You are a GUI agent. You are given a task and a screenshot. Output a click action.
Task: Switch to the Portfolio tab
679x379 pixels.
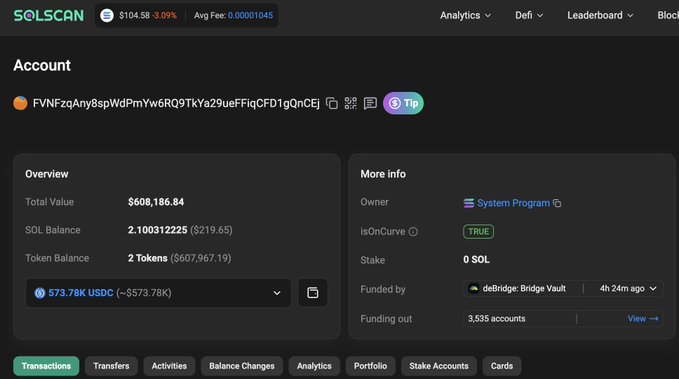point(370,366)
